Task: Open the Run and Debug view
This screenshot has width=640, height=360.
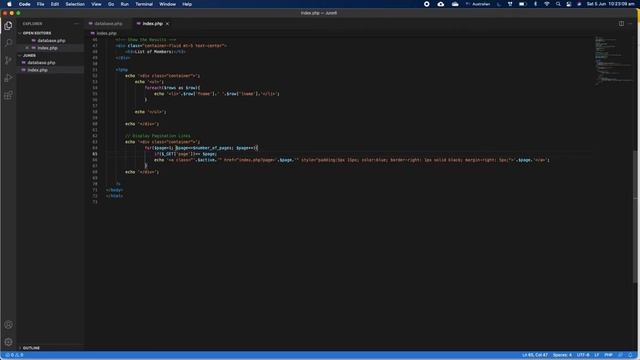Action: coord(8,78)
